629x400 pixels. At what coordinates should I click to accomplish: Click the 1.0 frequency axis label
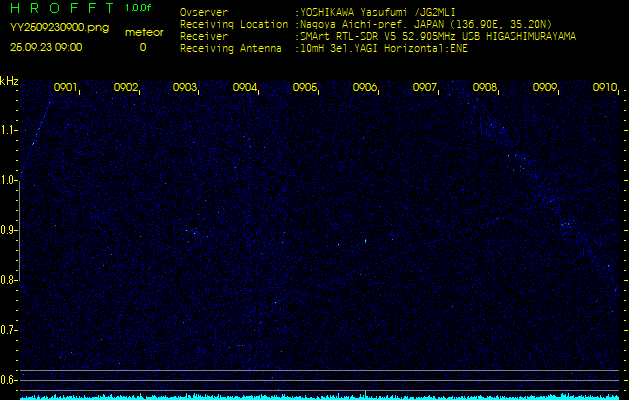pyautogui.click(x=8, y=180)
